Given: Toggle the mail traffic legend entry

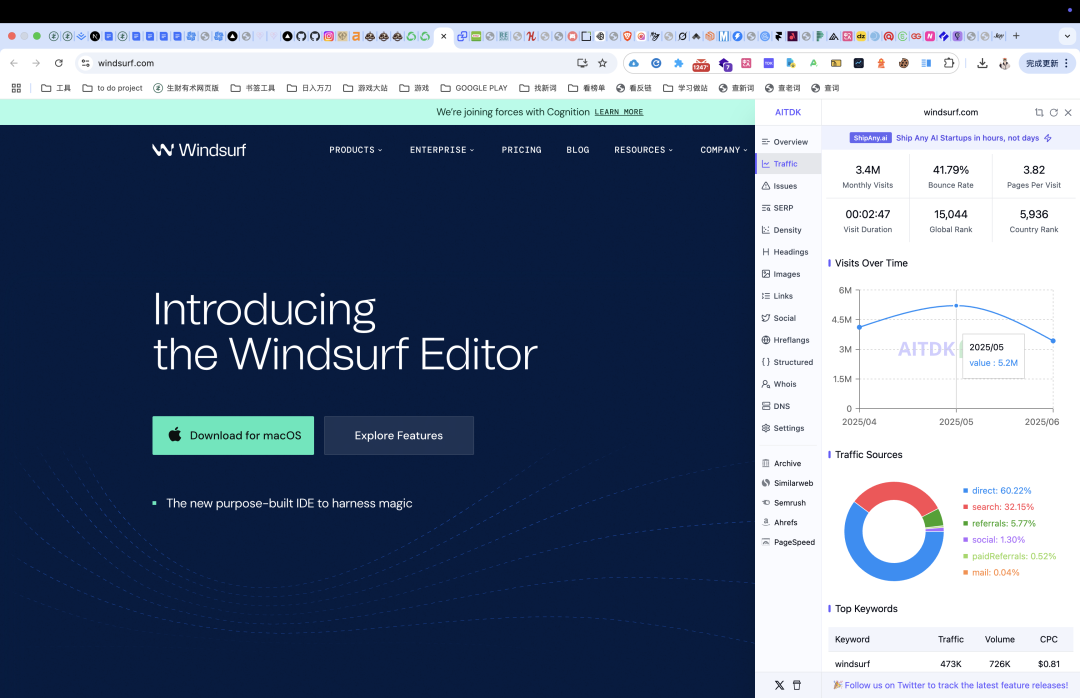Looking at the screenshot, I should pos(991,573).
